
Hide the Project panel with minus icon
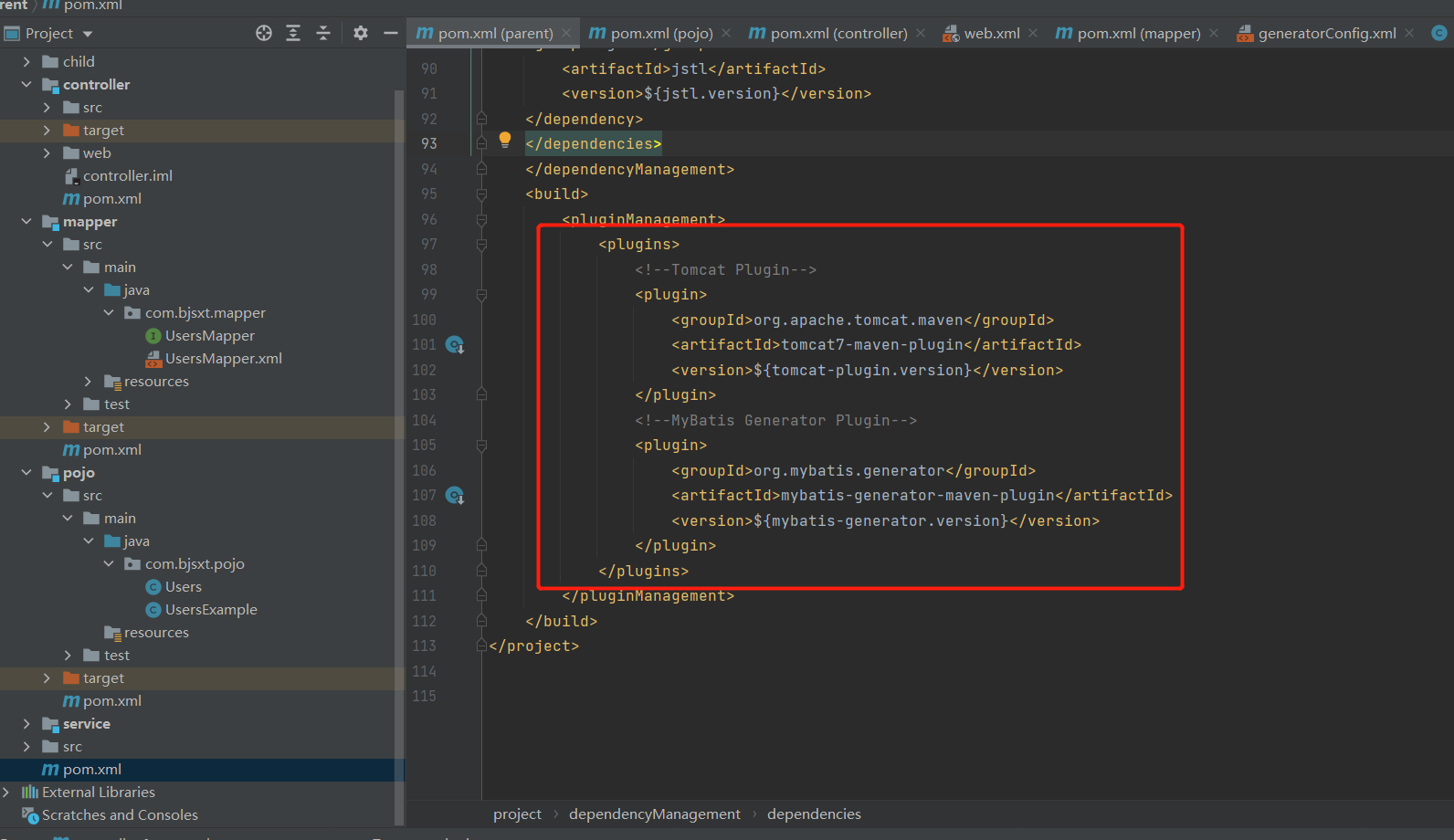(x=391, y=33)
